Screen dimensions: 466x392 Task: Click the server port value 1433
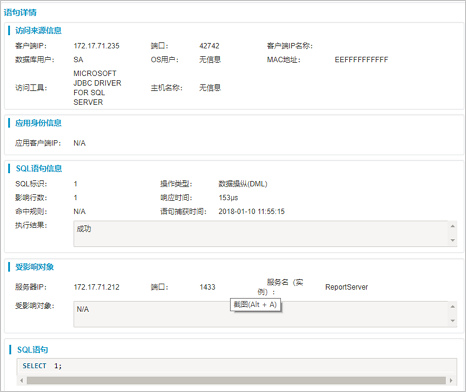coord(207,287)
